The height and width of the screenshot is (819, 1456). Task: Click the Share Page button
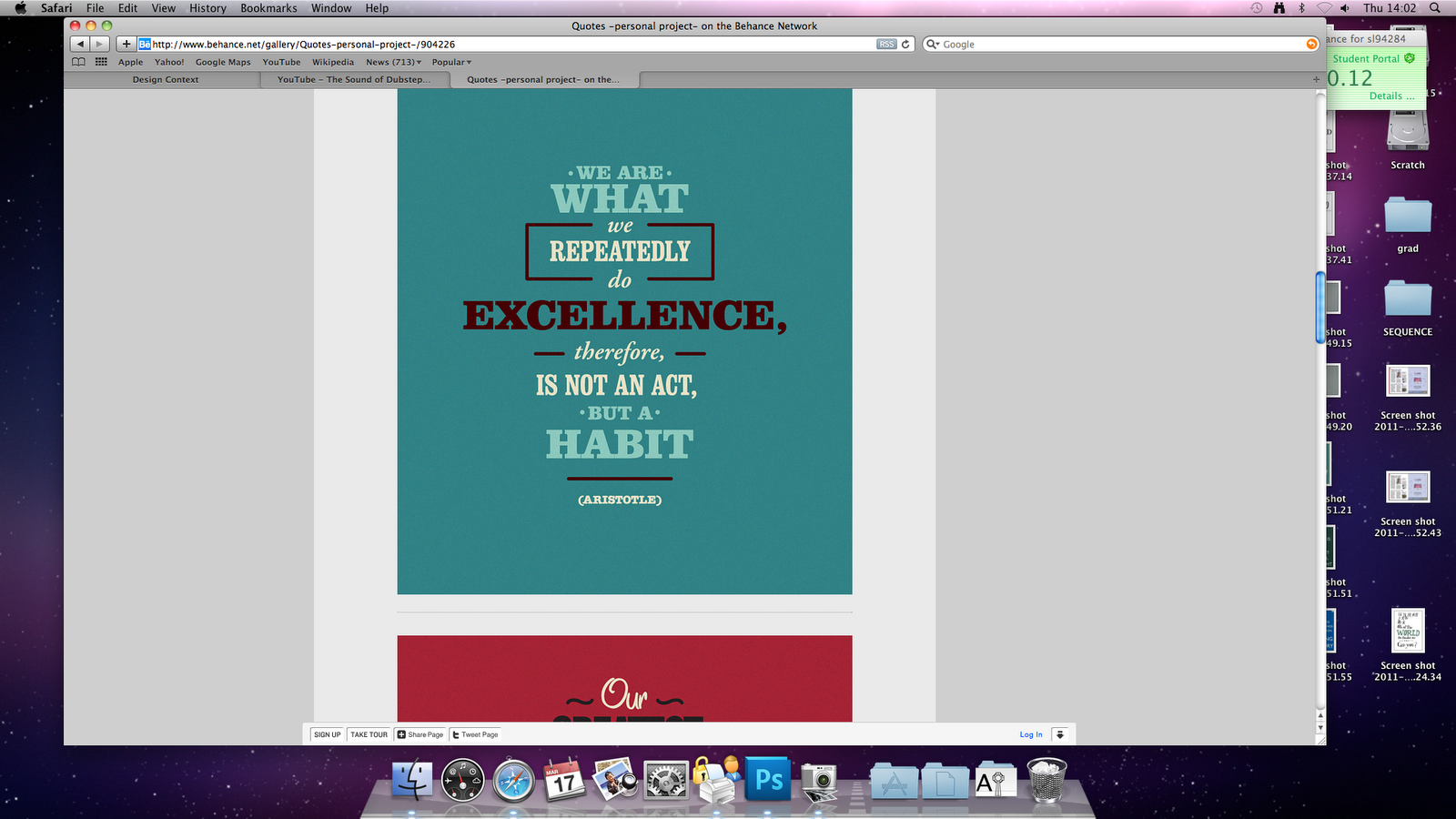(x=420, y=734)
